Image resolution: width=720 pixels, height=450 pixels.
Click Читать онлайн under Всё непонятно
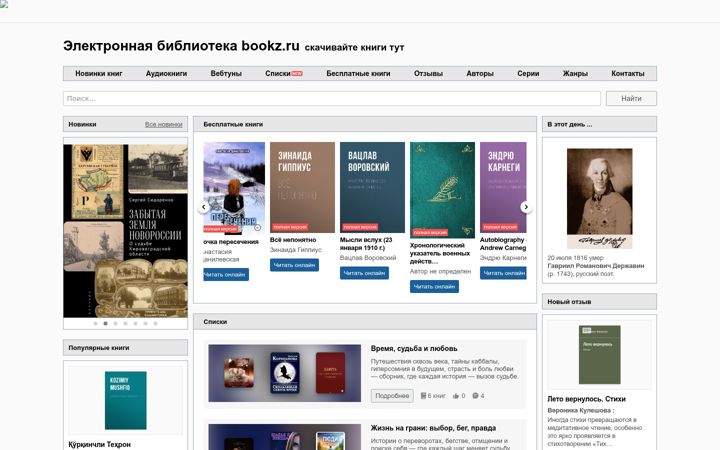[x=294, y=265]
